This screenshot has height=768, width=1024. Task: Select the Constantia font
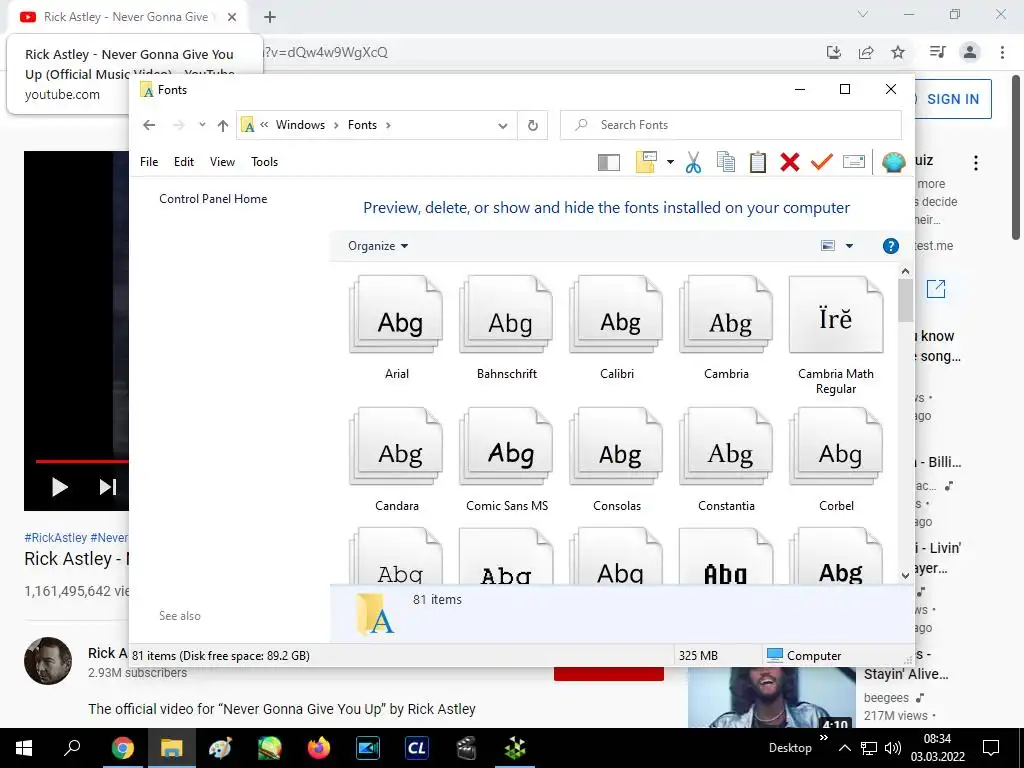click(x=726, y=459)
